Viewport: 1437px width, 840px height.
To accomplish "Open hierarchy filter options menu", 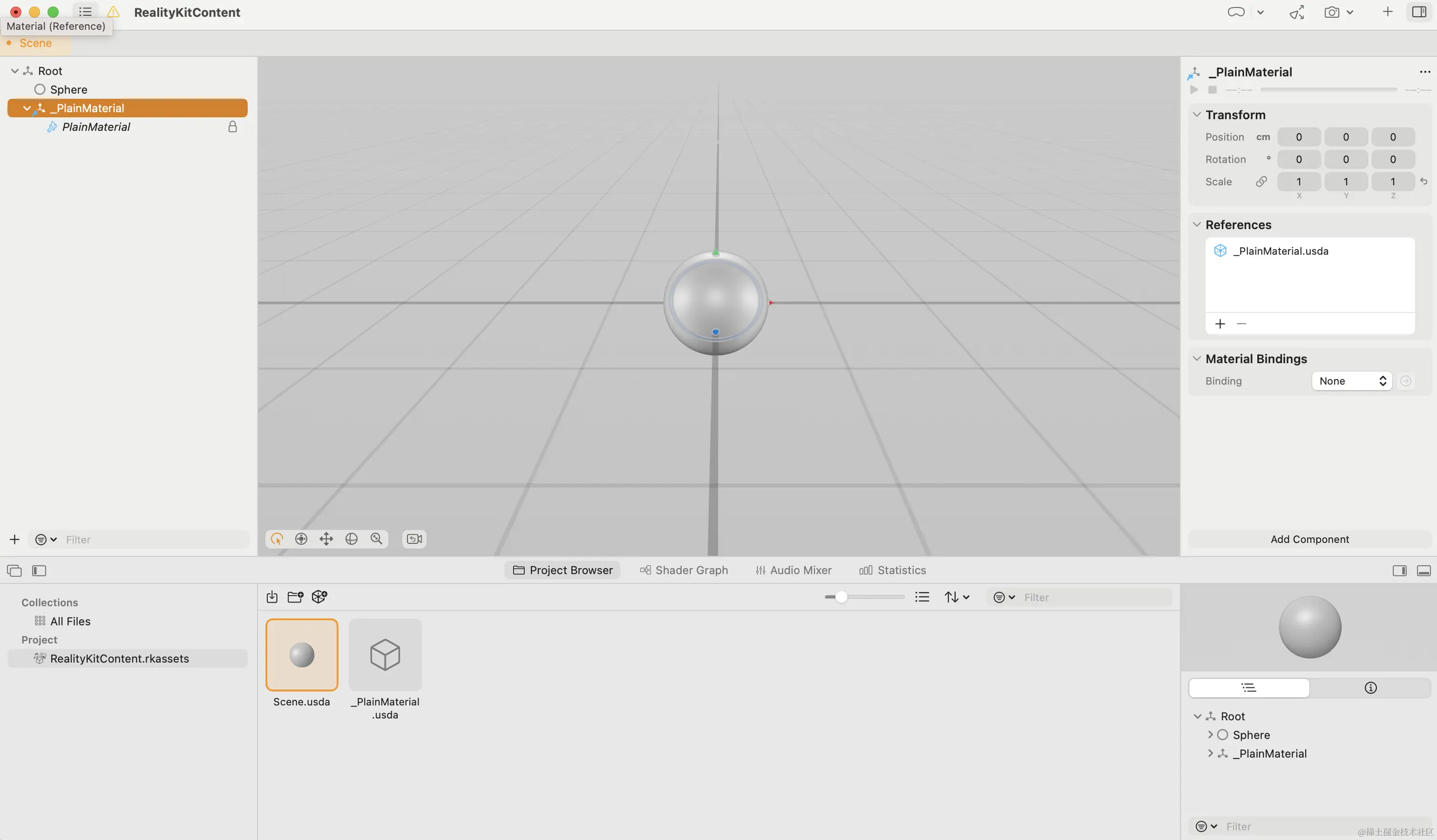I will pos(46,539).
